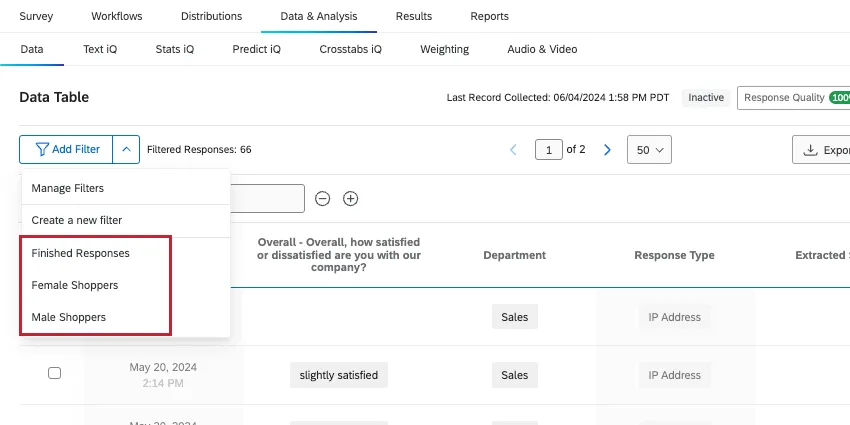Image resolution: width=850 pixels, height=425 pixels.
Task: Go to next page arrow
Action: [606, 150]
